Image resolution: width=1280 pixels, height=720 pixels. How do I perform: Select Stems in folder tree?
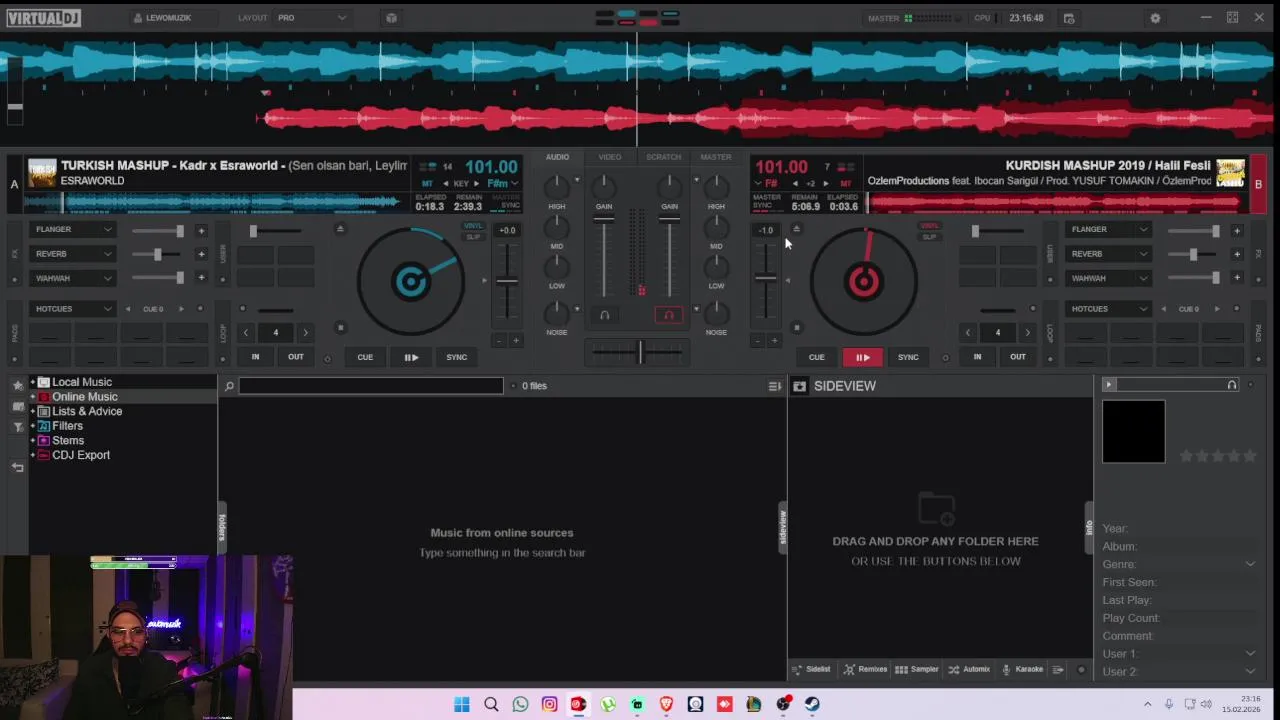tap(68, 440)
